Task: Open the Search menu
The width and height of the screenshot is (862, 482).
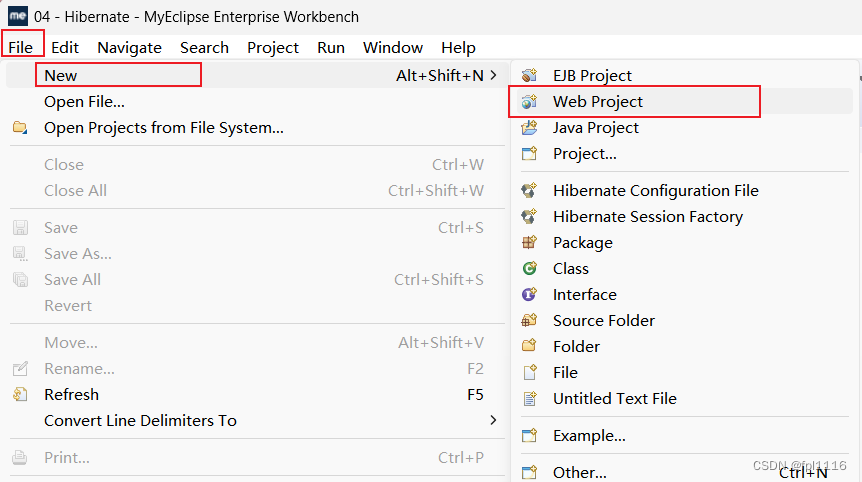Action: [204, 47]
